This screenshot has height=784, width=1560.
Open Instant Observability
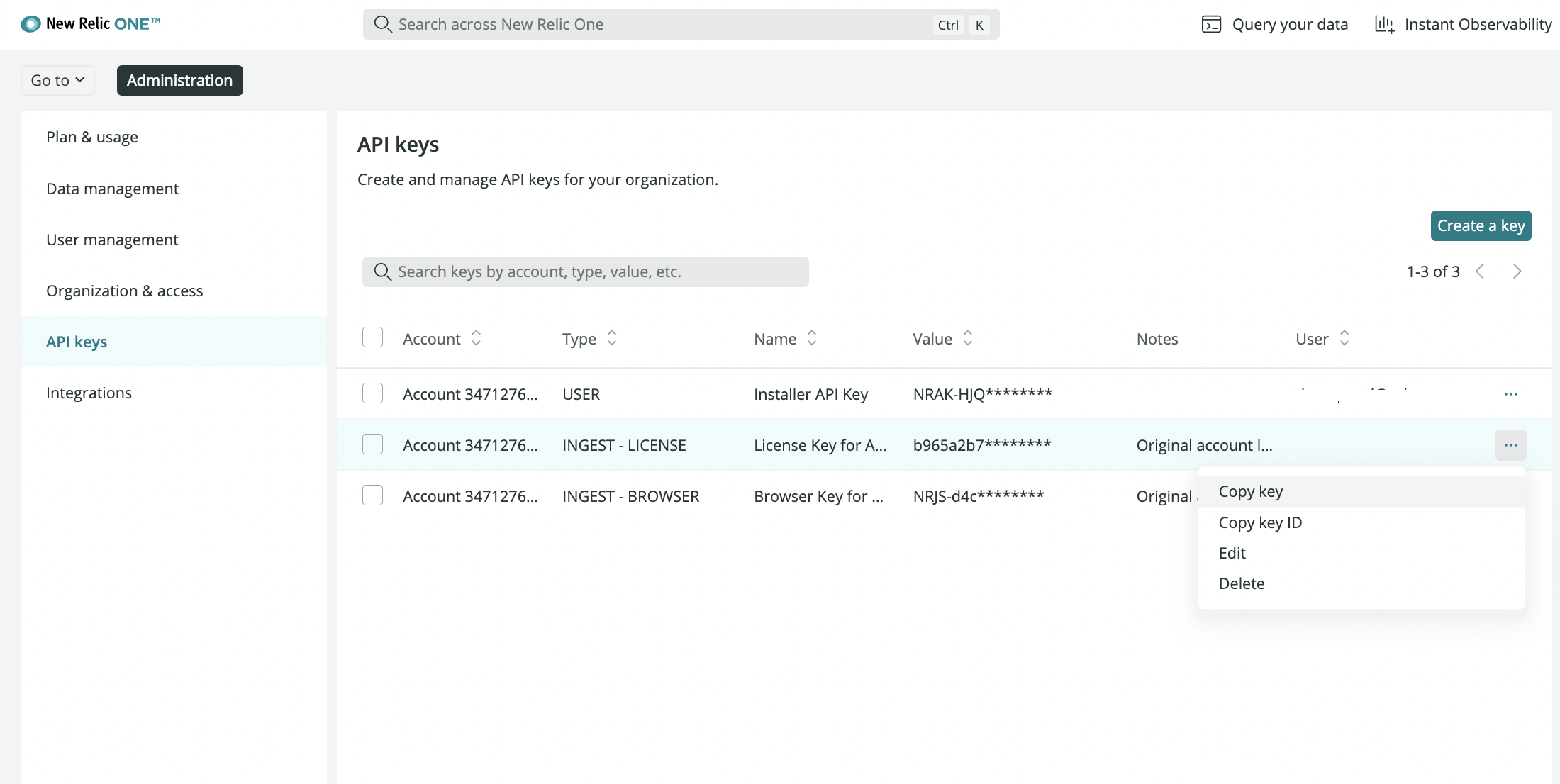point(1464,24)
